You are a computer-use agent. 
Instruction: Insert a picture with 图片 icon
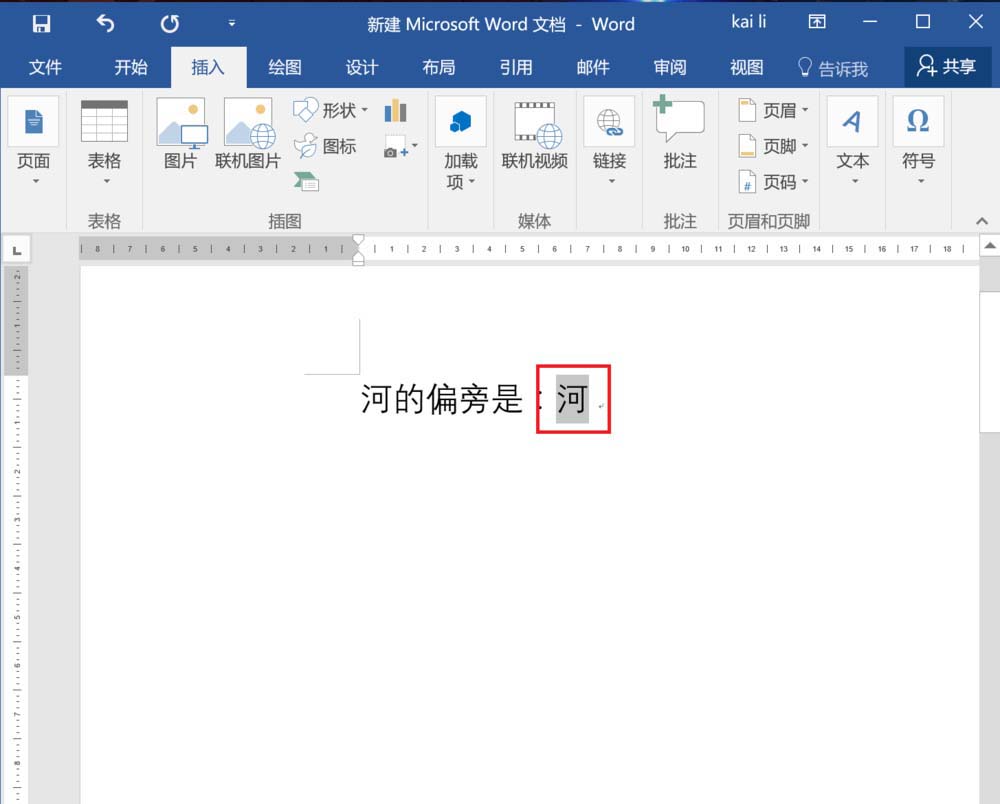pos(181,134)
